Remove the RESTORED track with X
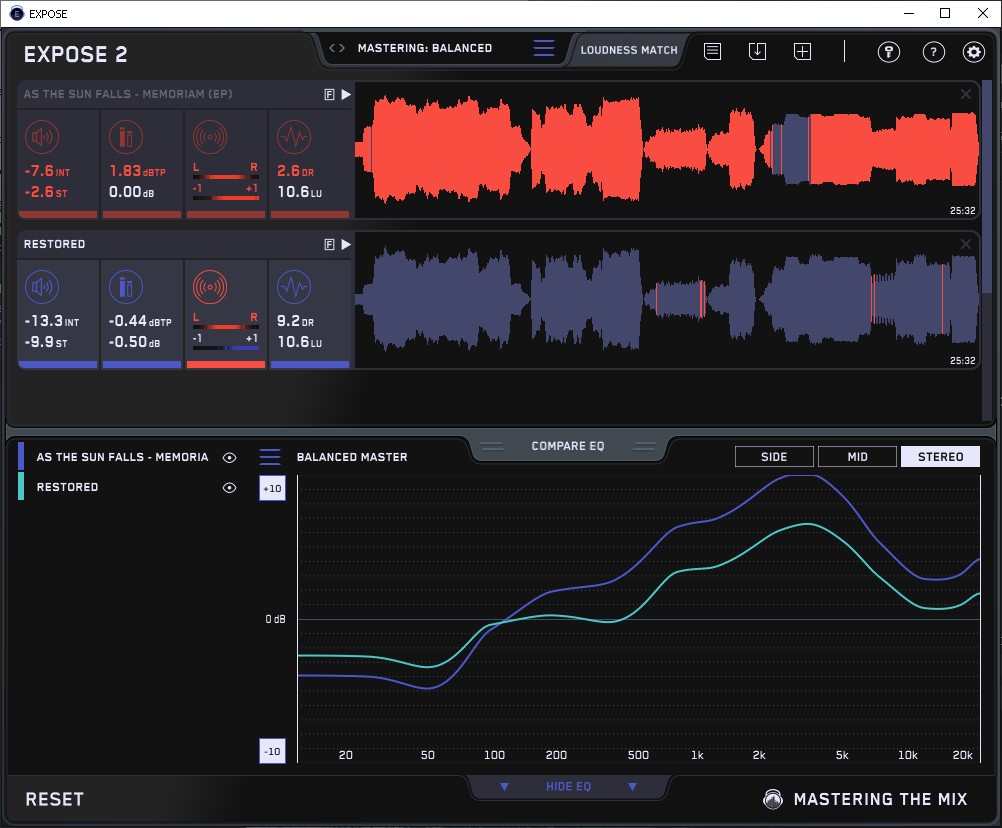1002x828 pixels. pyautogui.click(x=966, y=244)
